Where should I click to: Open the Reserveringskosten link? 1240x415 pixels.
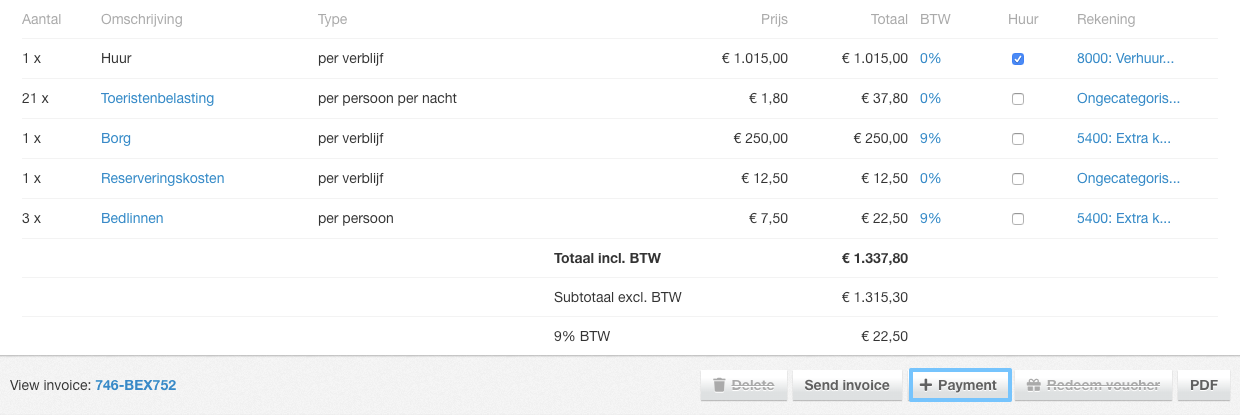coord(162,178)
